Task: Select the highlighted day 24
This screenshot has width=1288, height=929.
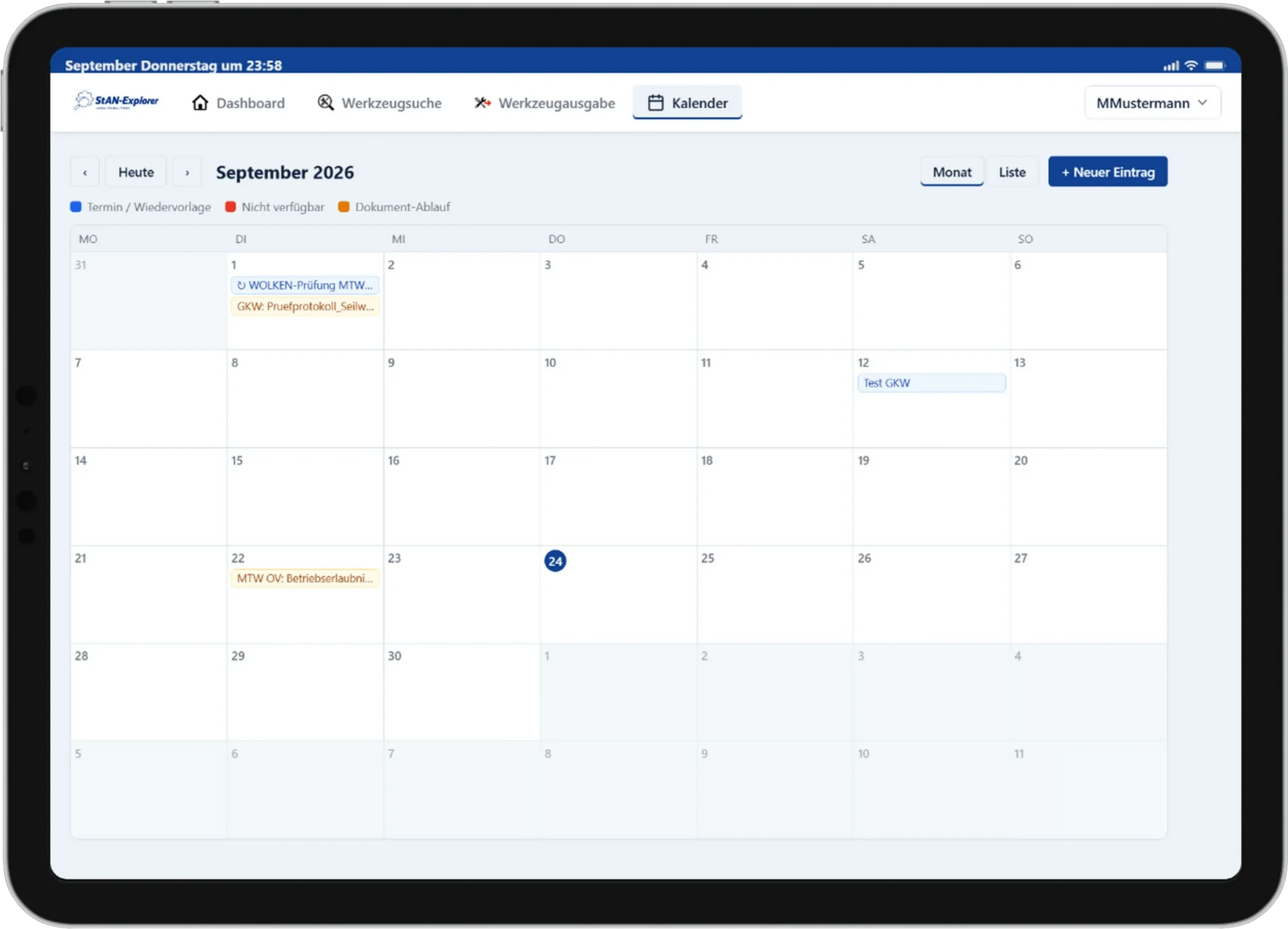Action: 555,561
